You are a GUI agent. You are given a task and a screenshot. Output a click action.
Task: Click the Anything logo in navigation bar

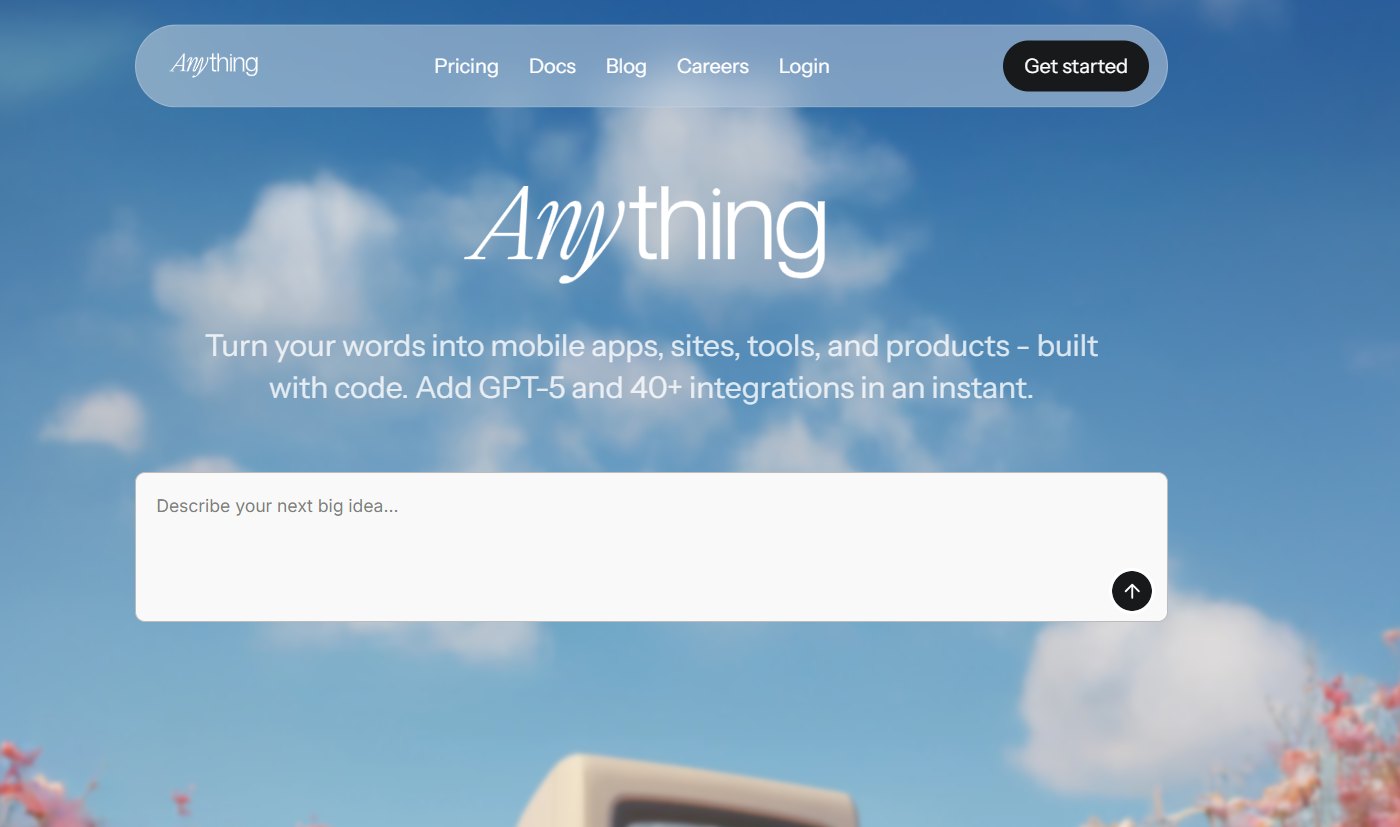coord(215,65)
